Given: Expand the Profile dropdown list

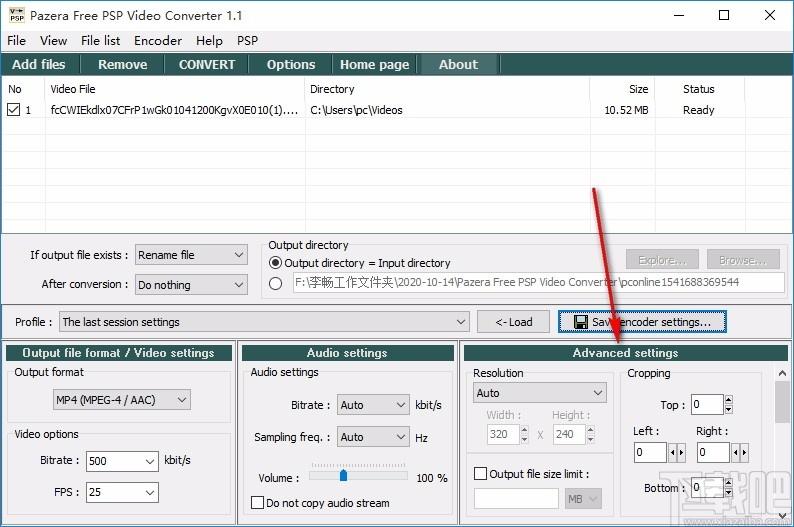Looking at the screenshot, I should pos(461,322).
